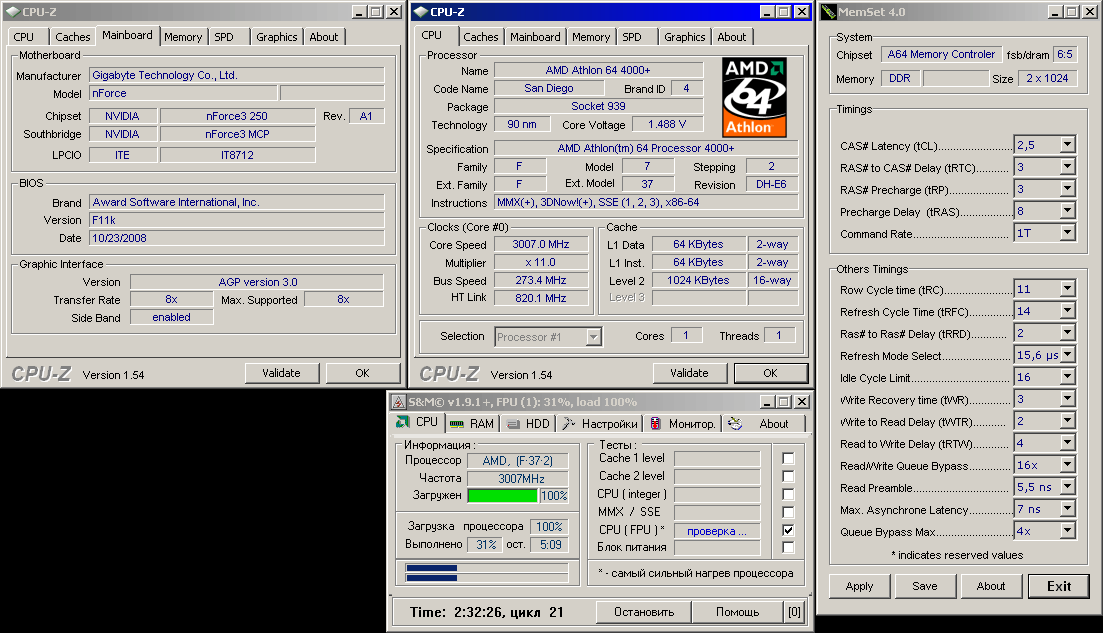Viewport: 1103px width, 633px height.
Task: Open Read/Write Queue Bypass dropdown
Action: pos(1067,465)
